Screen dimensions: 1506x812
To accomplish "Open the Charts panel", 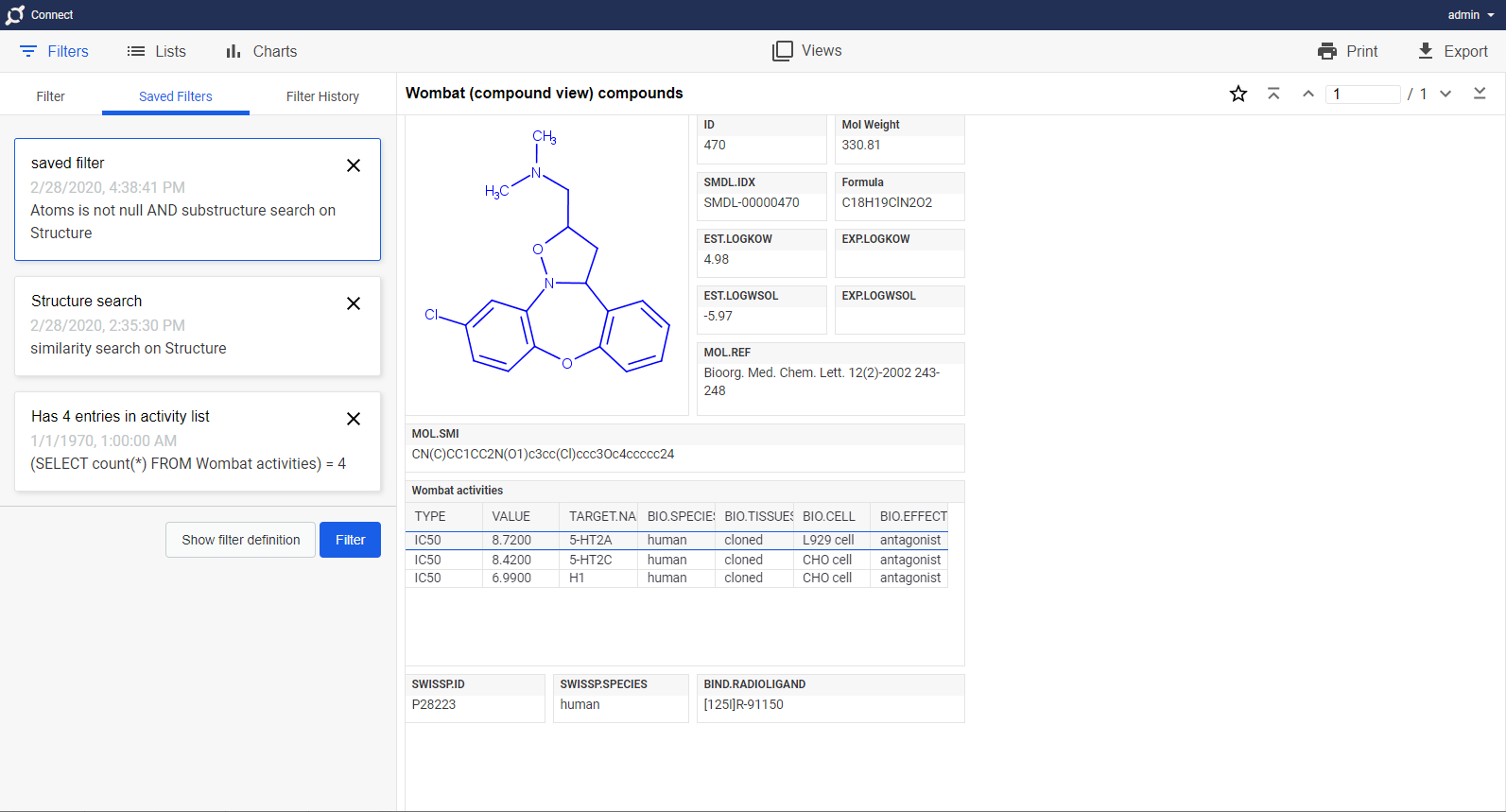I will [x=261, y=51].
